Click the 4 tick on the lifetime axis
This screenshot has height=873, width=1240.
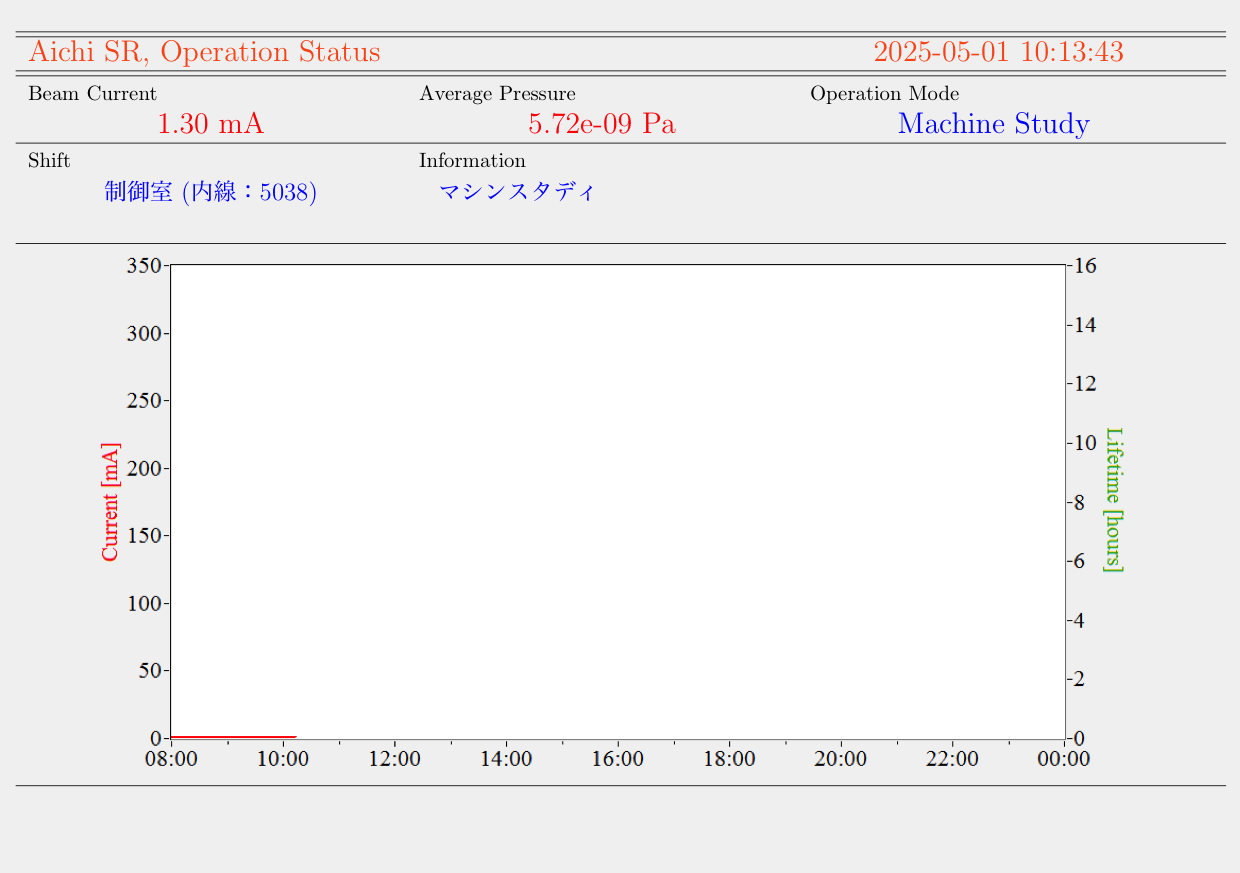tap(1080, 620)
